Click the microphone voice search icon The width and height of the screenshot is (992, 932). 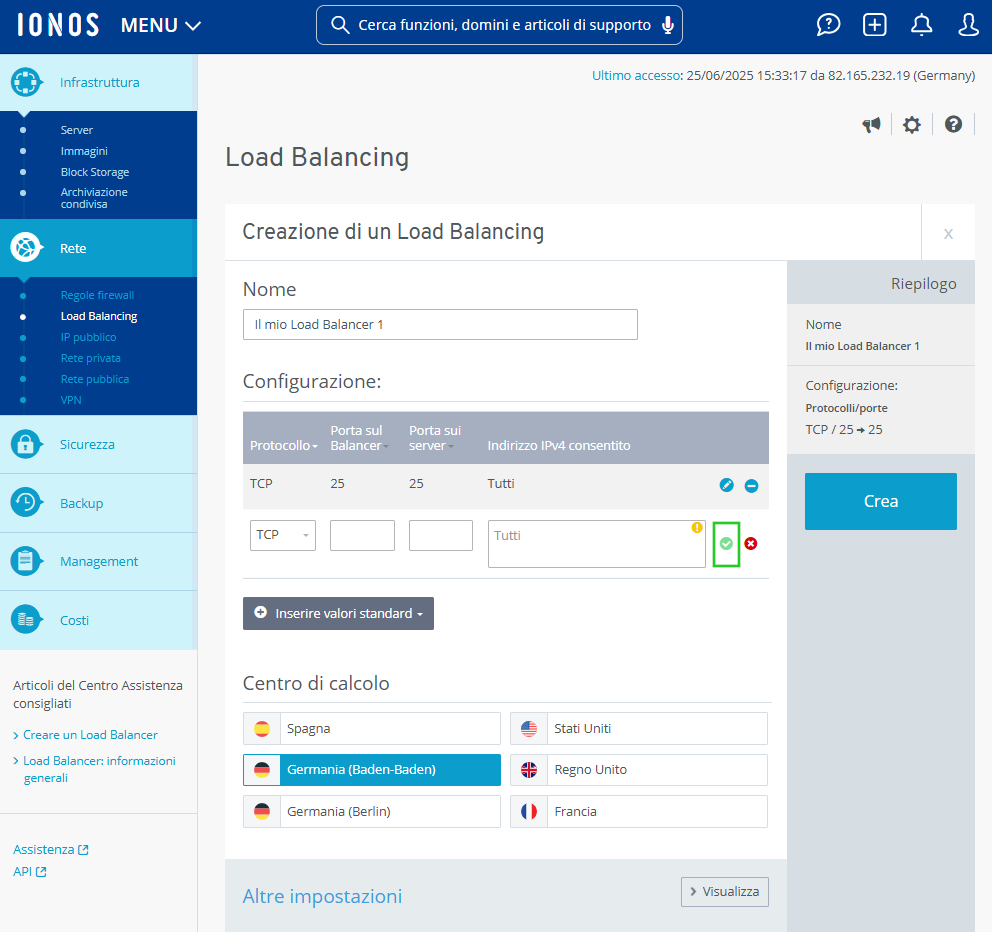coord(667,25)
